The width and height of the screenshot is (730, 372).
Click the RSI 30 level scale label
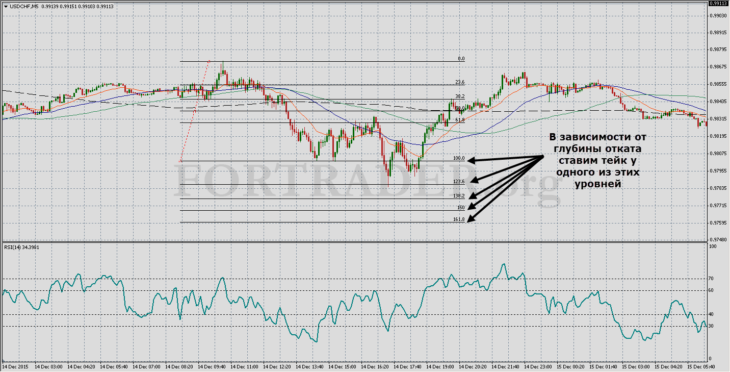(711, 326)
